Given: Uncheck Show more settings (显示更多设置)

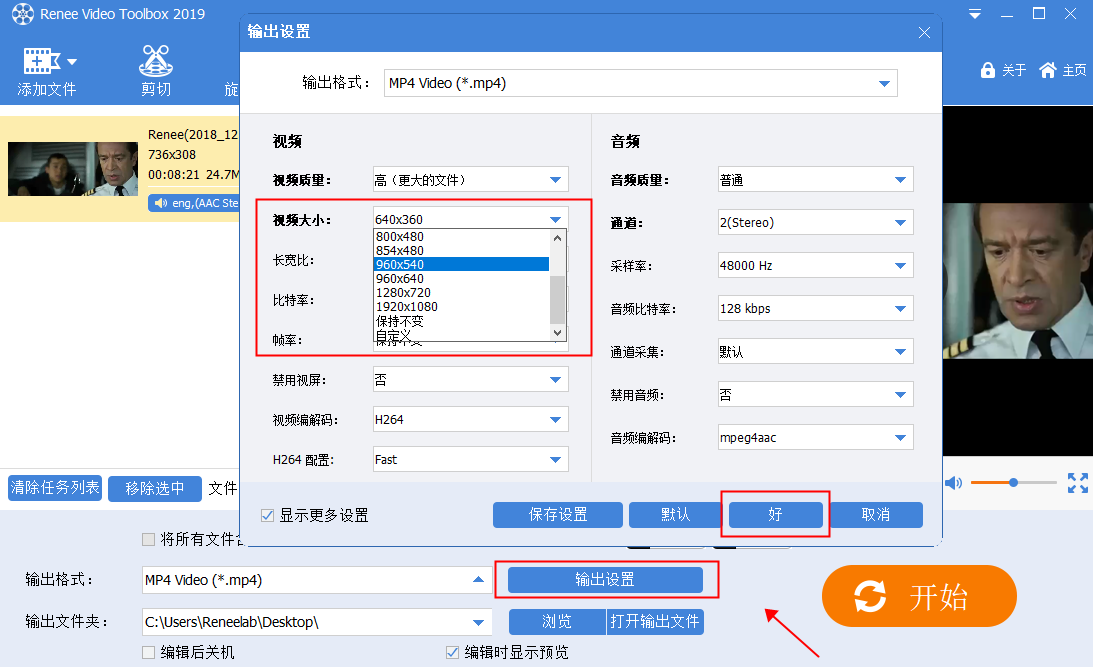Looking at the screenshot, I should [267, 516].
